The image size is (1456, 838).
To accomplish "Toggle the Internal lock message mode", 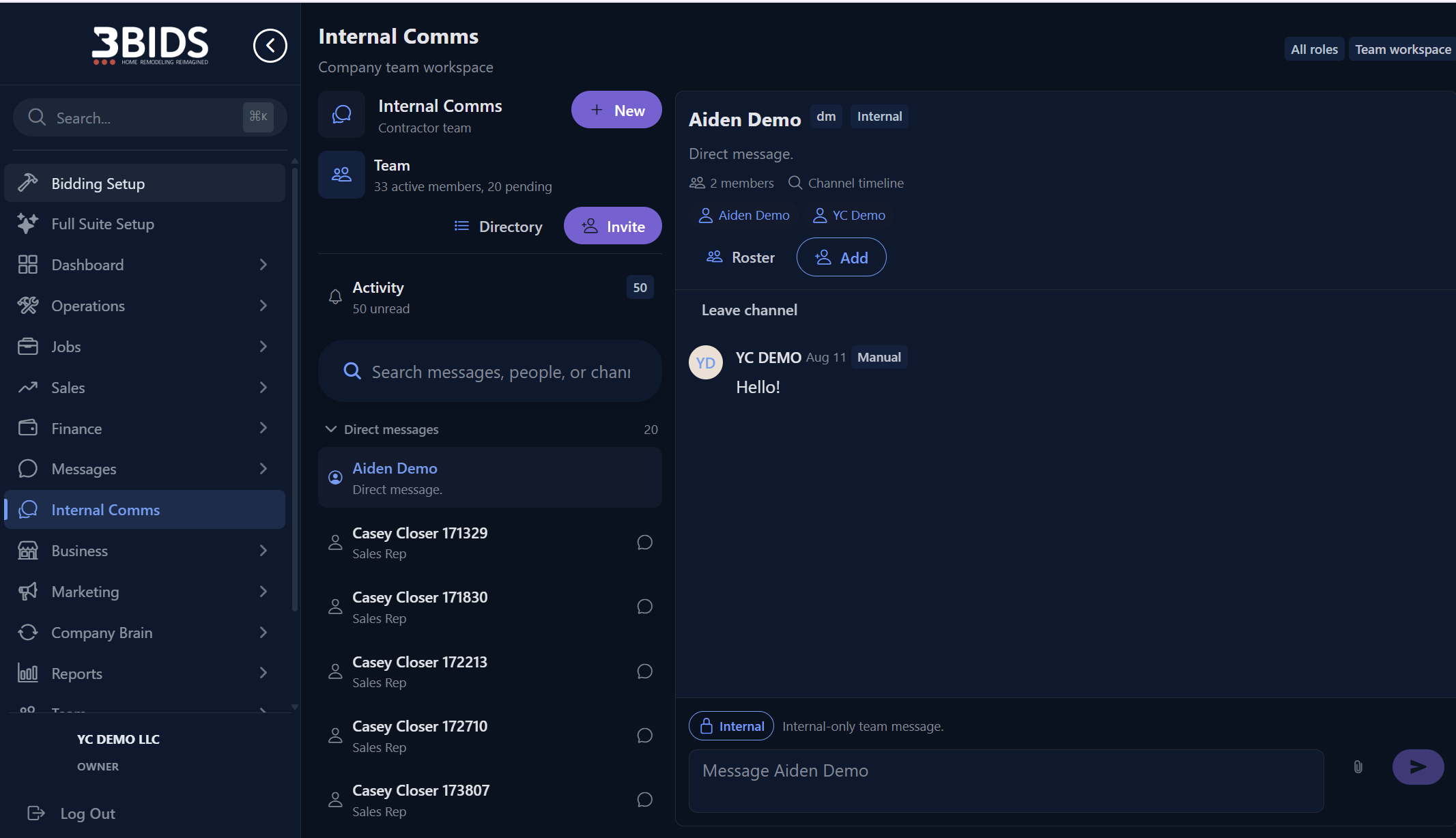I will 731,725.
